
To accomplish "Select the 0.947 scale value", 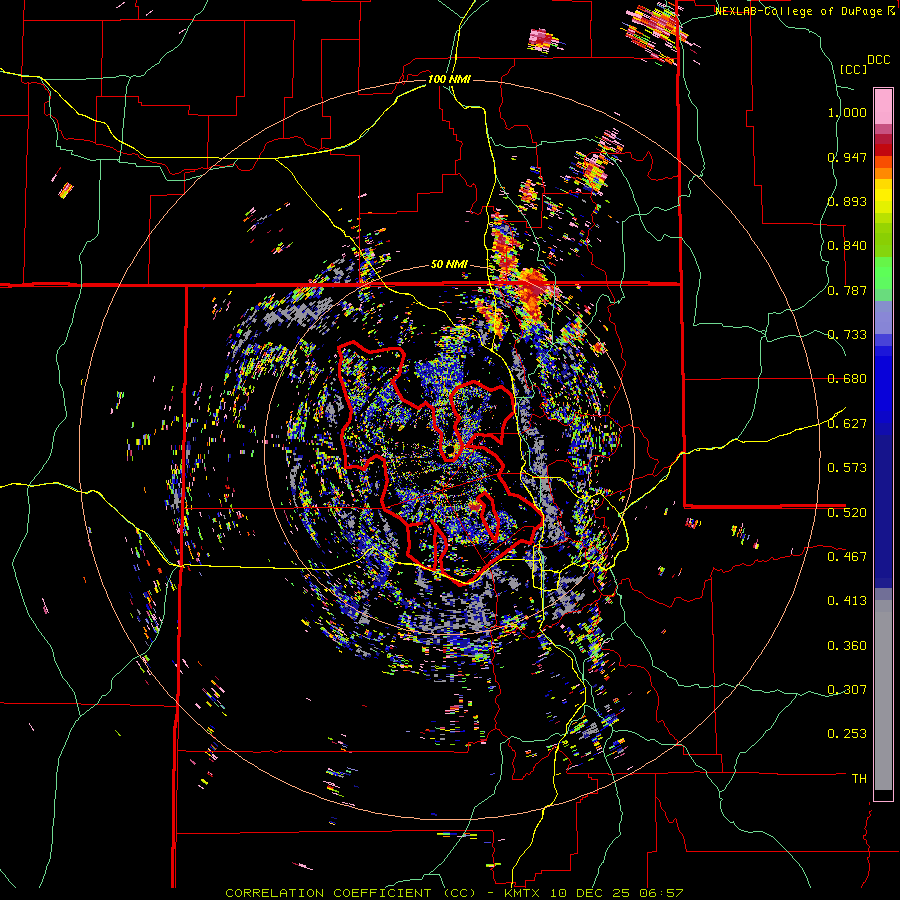I will [x=847, y=157].
